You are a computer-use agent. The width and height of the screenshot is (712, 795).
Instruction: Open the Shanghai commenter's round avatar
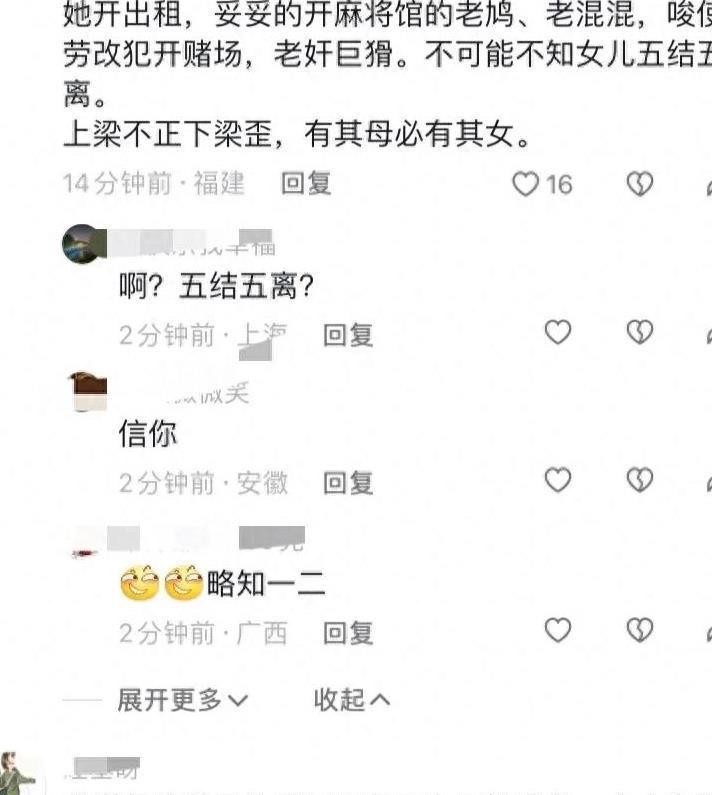pos(81,244)
